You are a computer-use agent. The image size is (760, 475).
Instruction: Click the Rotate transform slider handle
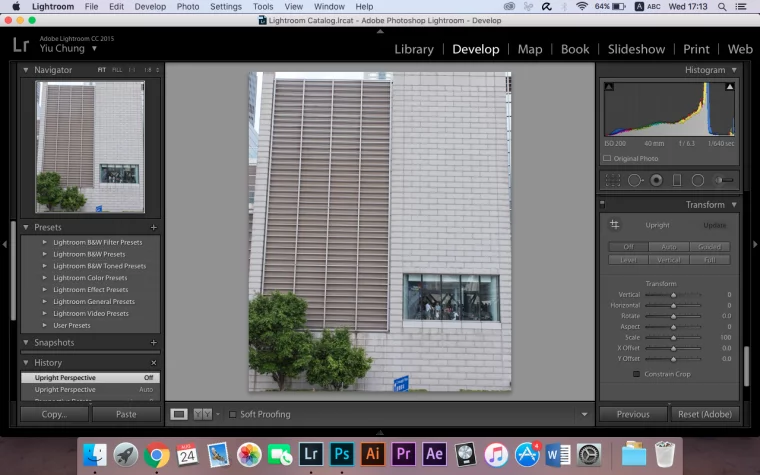coord(673,316)
